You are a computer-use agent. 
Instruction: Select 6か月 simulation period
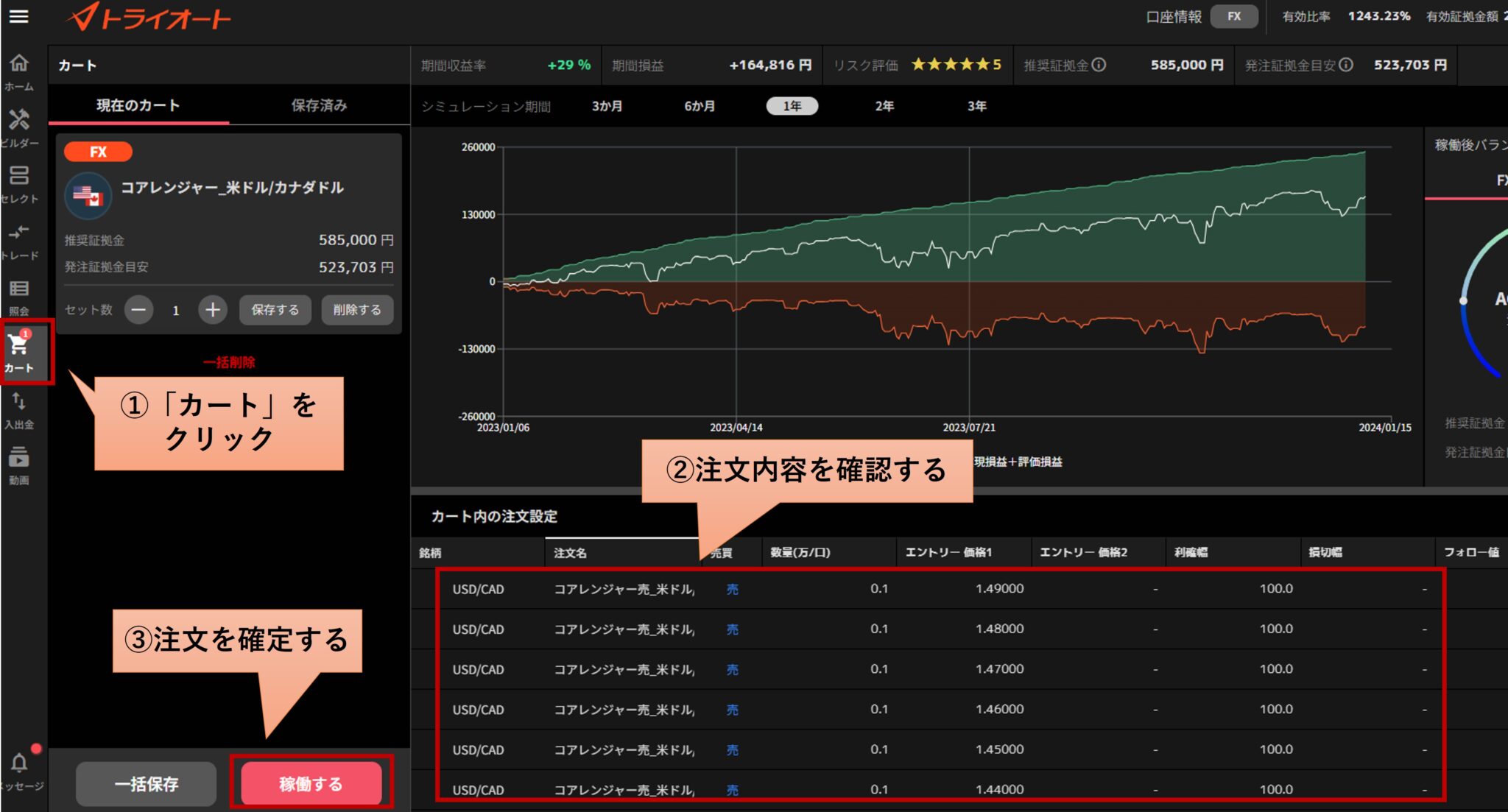pos(700,106)
